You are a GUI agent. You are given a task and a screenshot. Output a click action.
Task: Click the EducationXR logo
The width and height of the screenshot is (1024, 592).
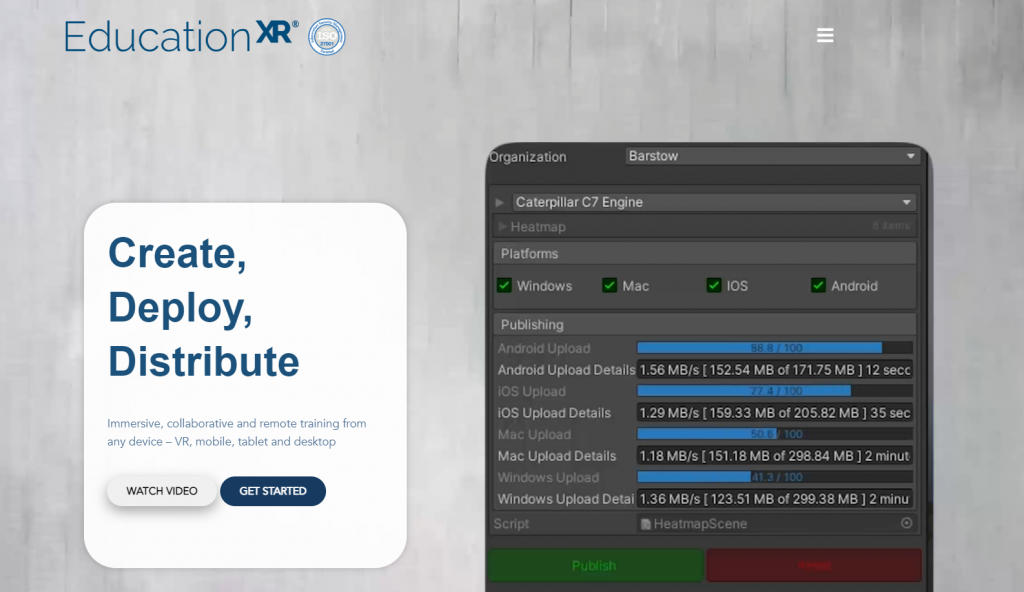(x=181, y=37)
